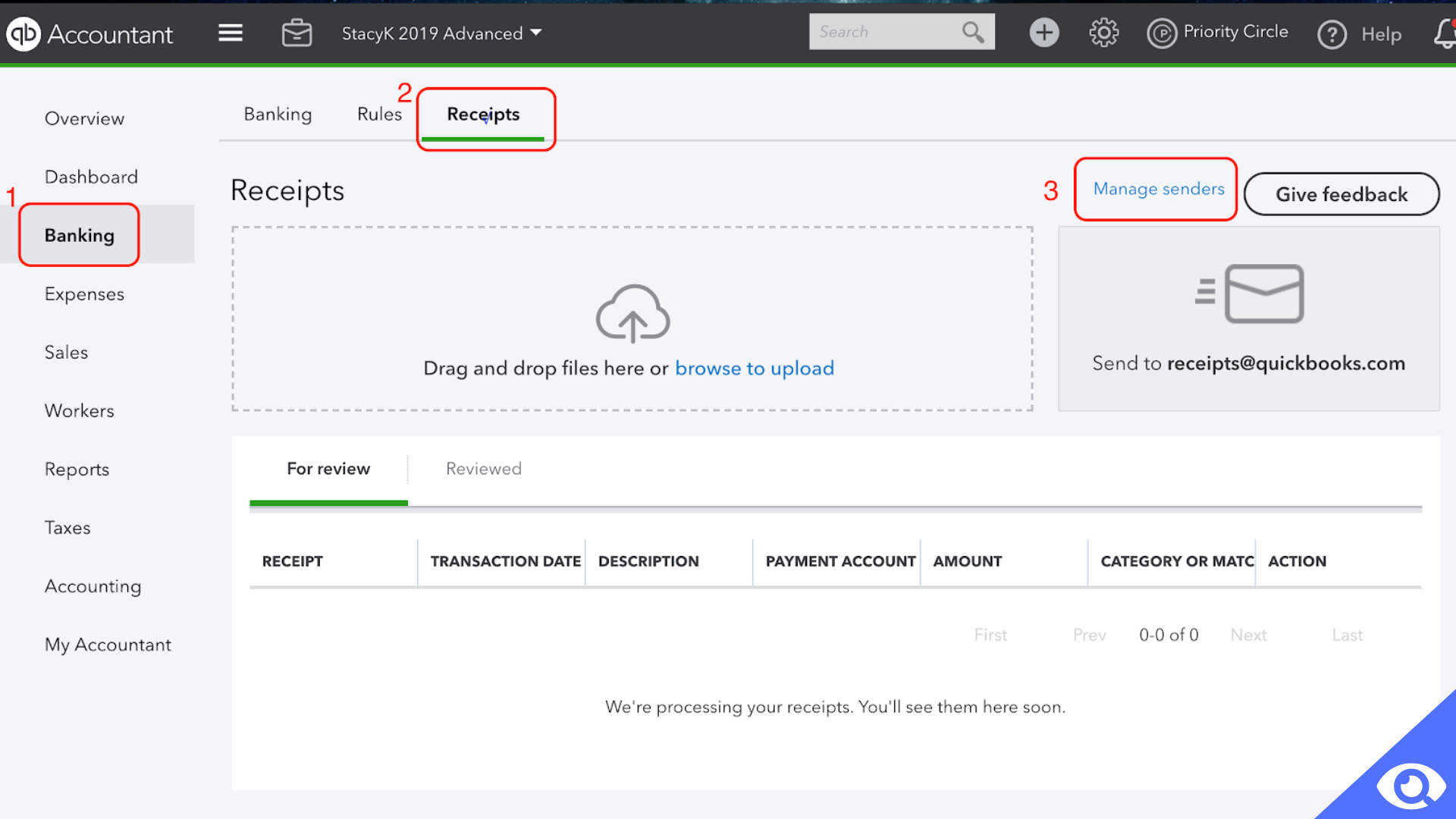The image size is (1456, 819).
Task: Go to Overview in the sidebar
Action: click(x=84, y=118)
